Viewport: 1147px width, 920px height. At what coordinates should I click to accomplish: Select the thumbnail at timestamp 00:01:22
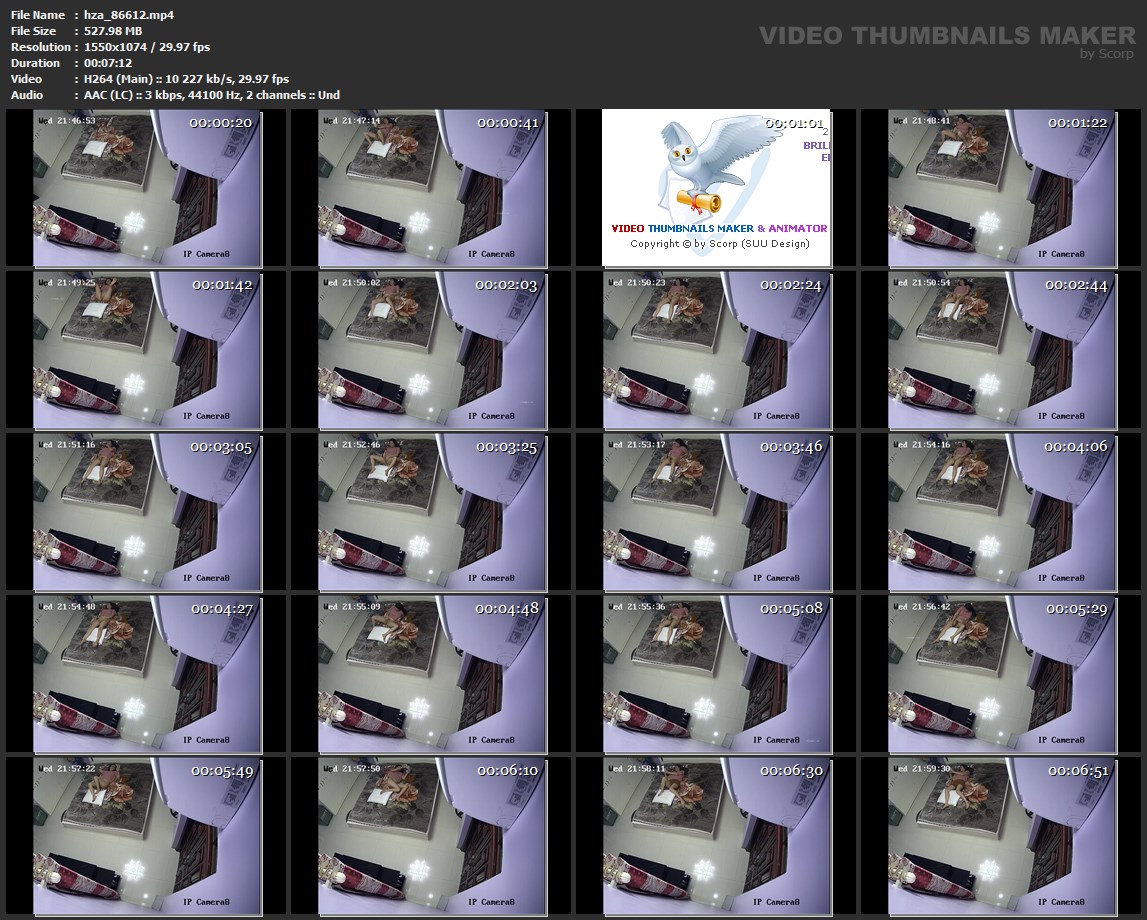(1002, 188)
